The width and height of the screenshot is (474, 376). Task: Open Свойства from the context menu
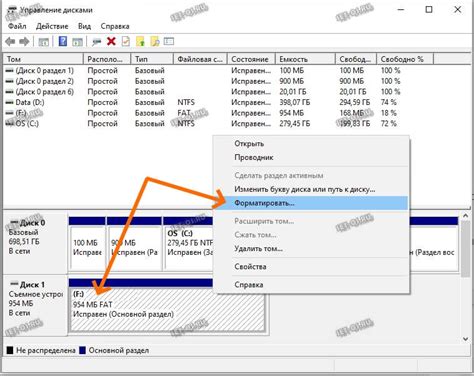click(x=311, y=267)
